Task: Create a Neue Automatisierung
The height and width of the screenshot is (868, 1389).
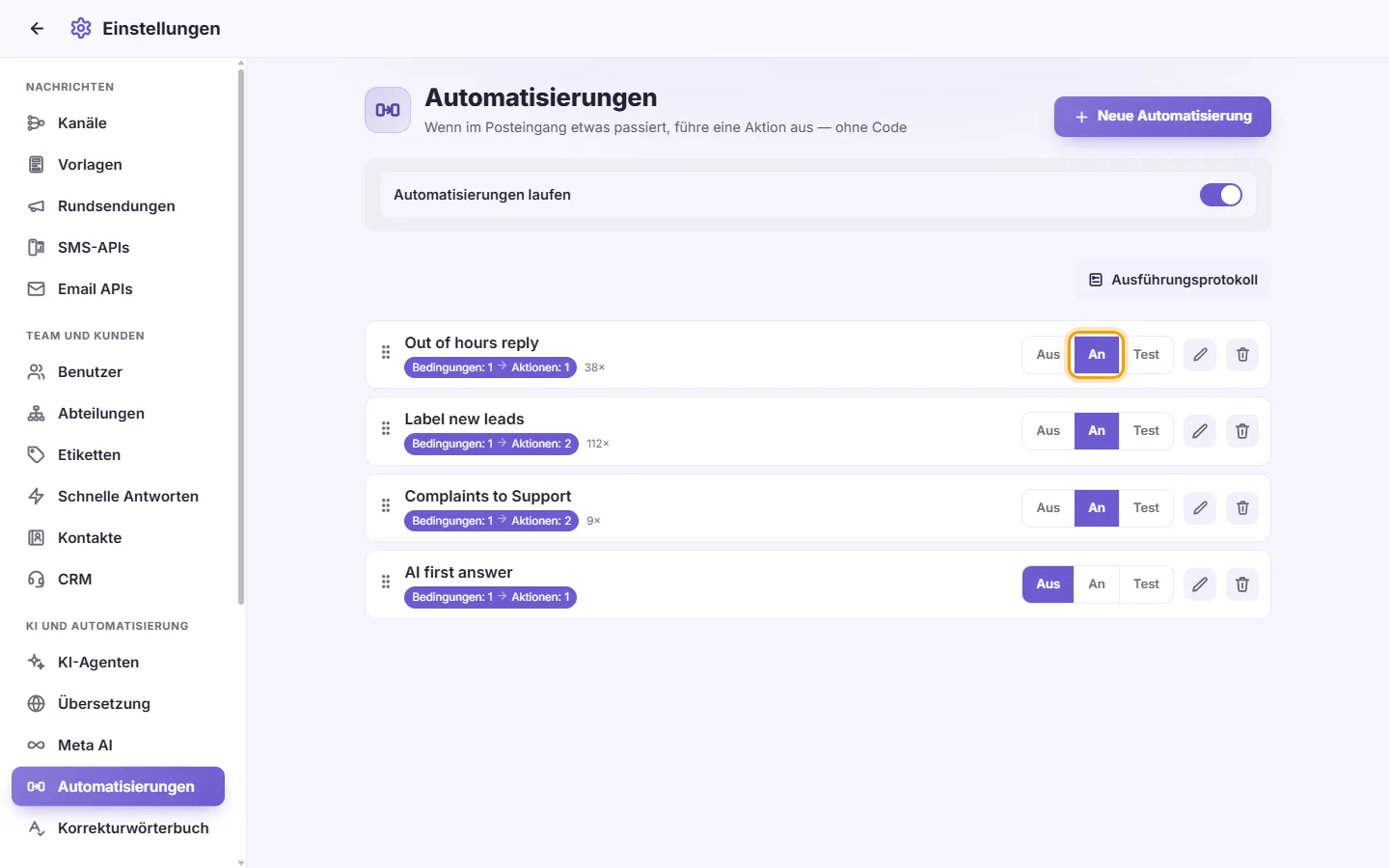Action: (1162, 117)
